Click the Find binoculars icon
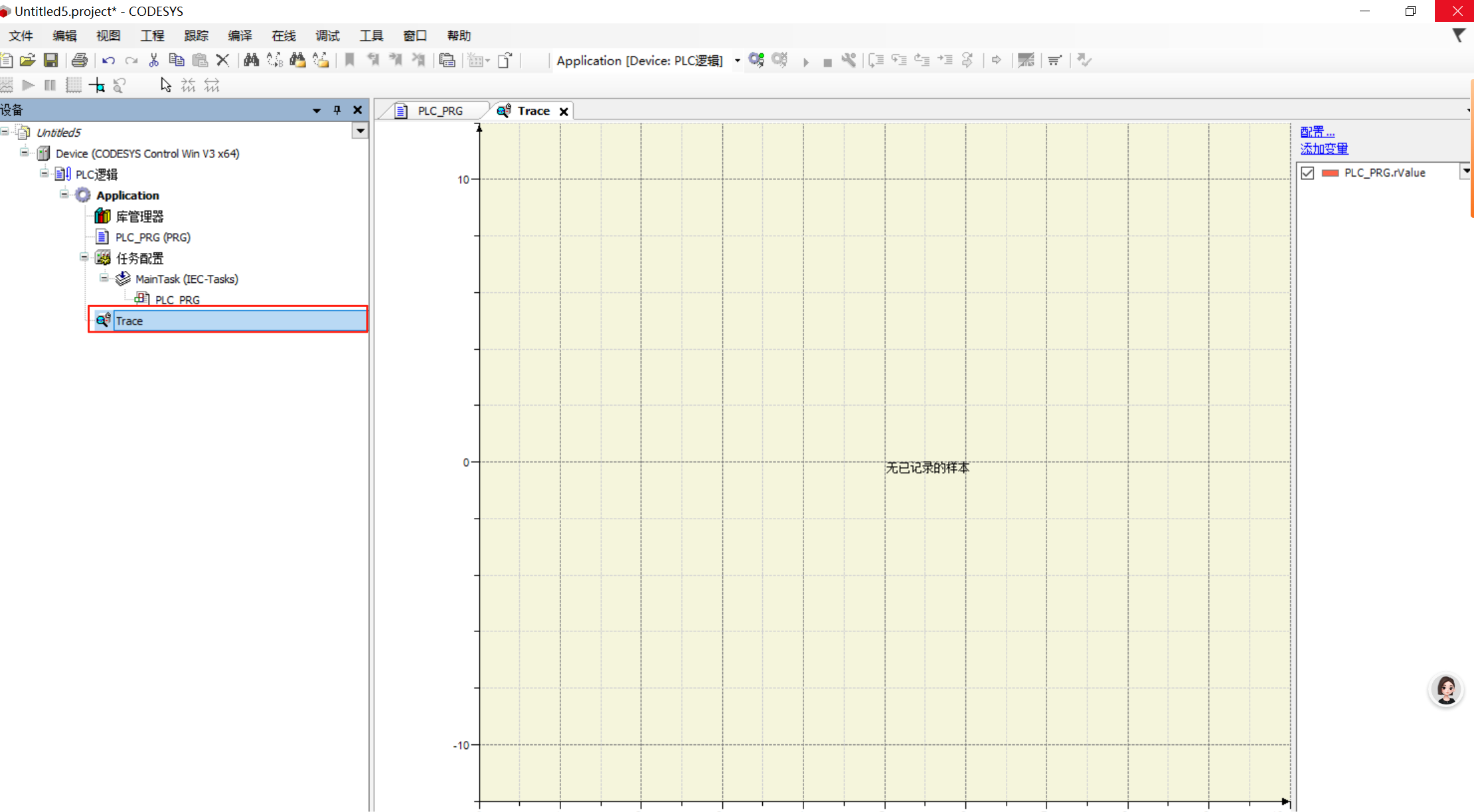This screenshot has height=812, width=1474. (x=251, y=60)
